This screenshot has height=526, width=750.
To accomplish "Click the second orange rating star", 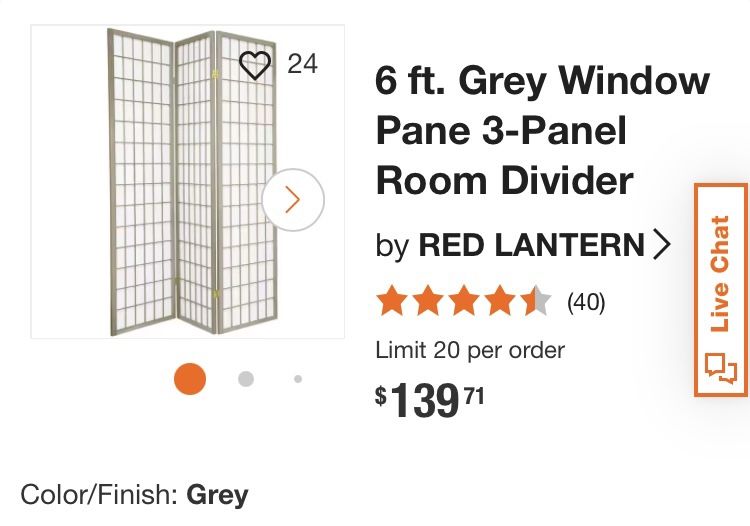I will [428, 301].
